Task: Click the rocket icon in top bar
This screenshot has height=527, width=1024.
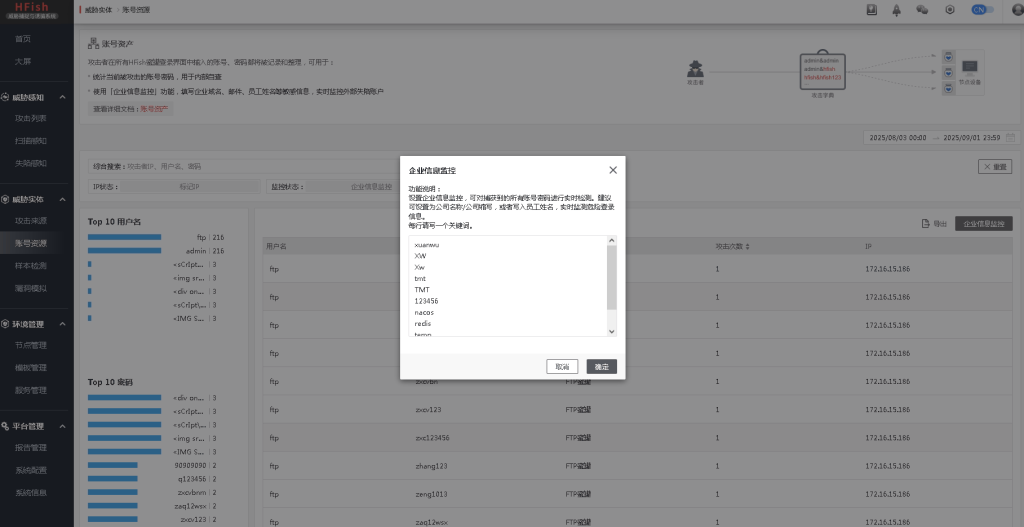Action: [x=897, y=10]
